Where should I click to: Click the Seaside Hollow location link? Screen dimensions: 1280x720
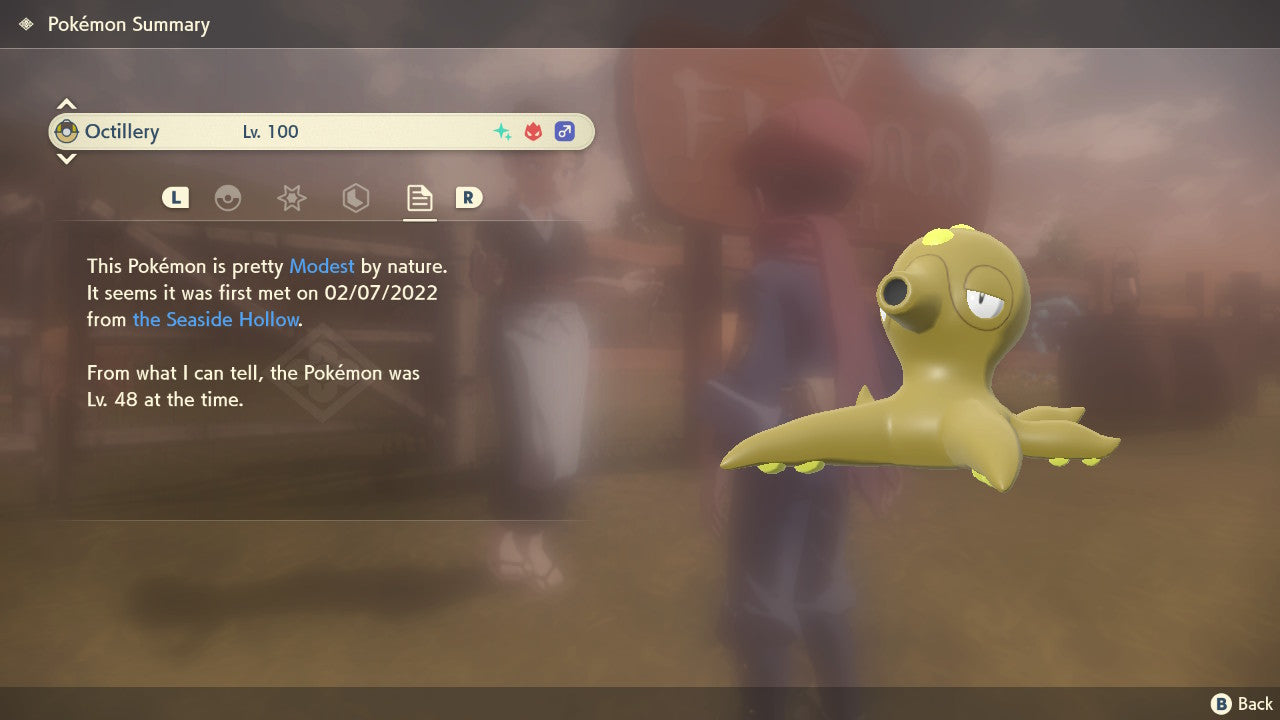(216, 320)
